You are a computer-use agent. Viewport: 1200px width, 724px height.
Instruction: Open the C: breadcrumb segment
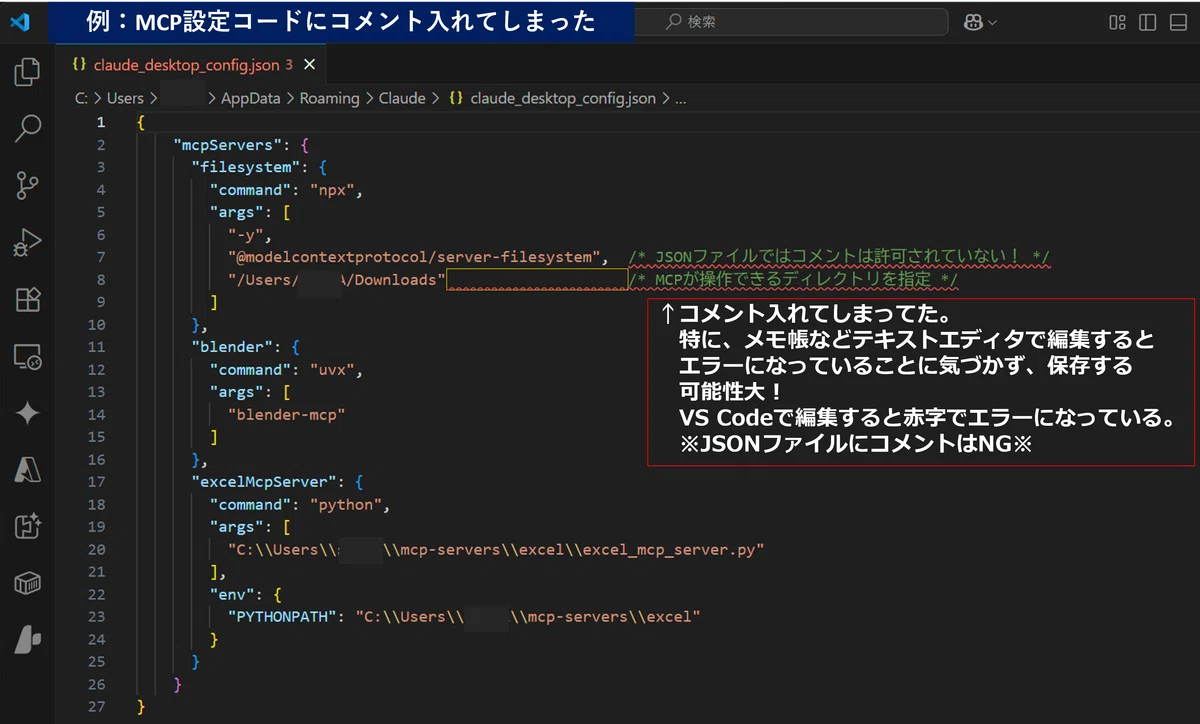pyautogui.click(x=80, y=98)
